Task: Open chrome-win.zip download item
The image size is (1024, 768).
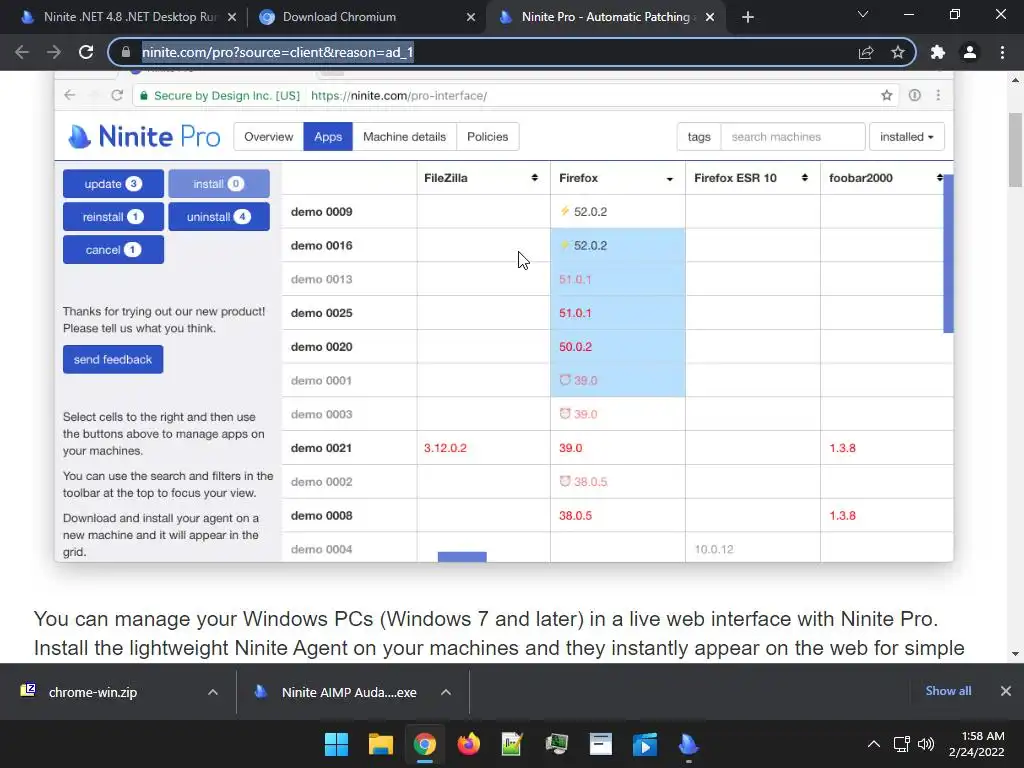Action: (x=93, y=692)
